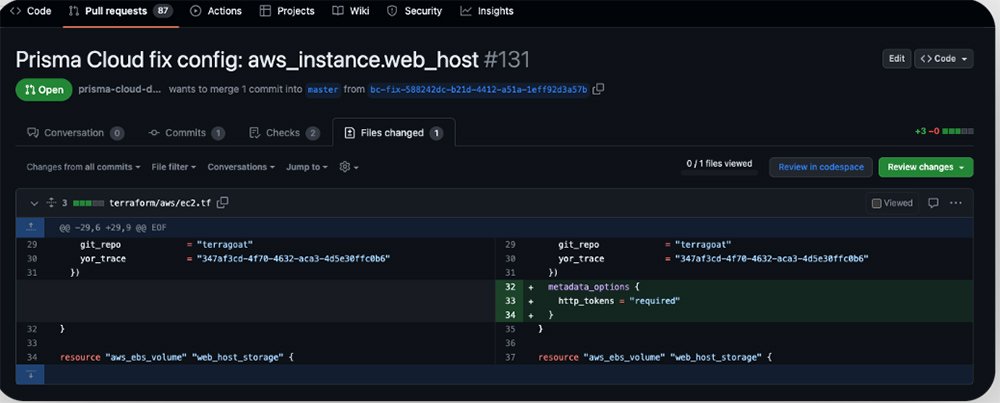The height and width of the screenshot is (403, 1000).
Task: Expand all diff lines with the arrows icon
Action: coord(51,203)
